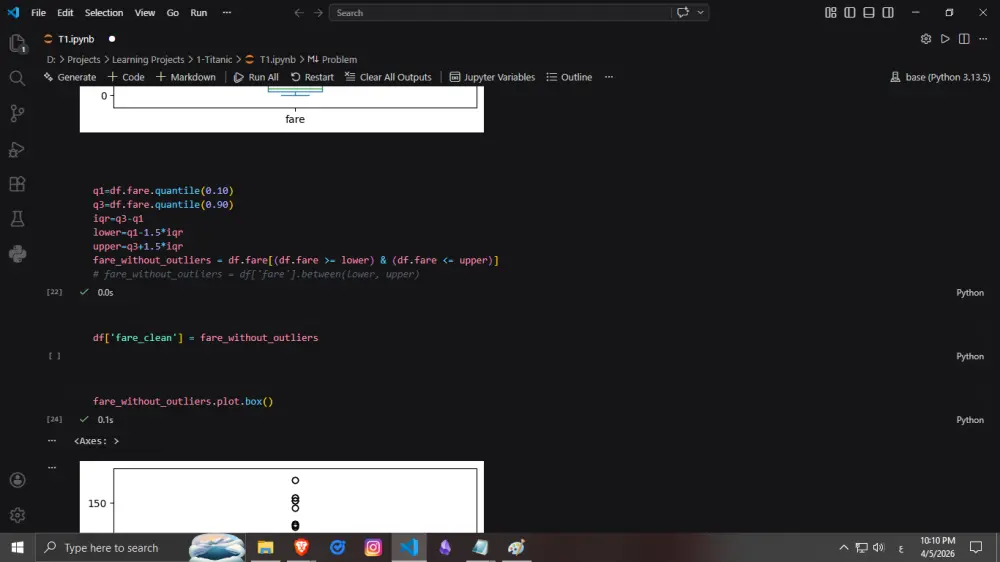This screenshot has width=1000, height=562.
Task: Show hidden system tray icons
Action: pyautogui.click(x=844, y=547)
